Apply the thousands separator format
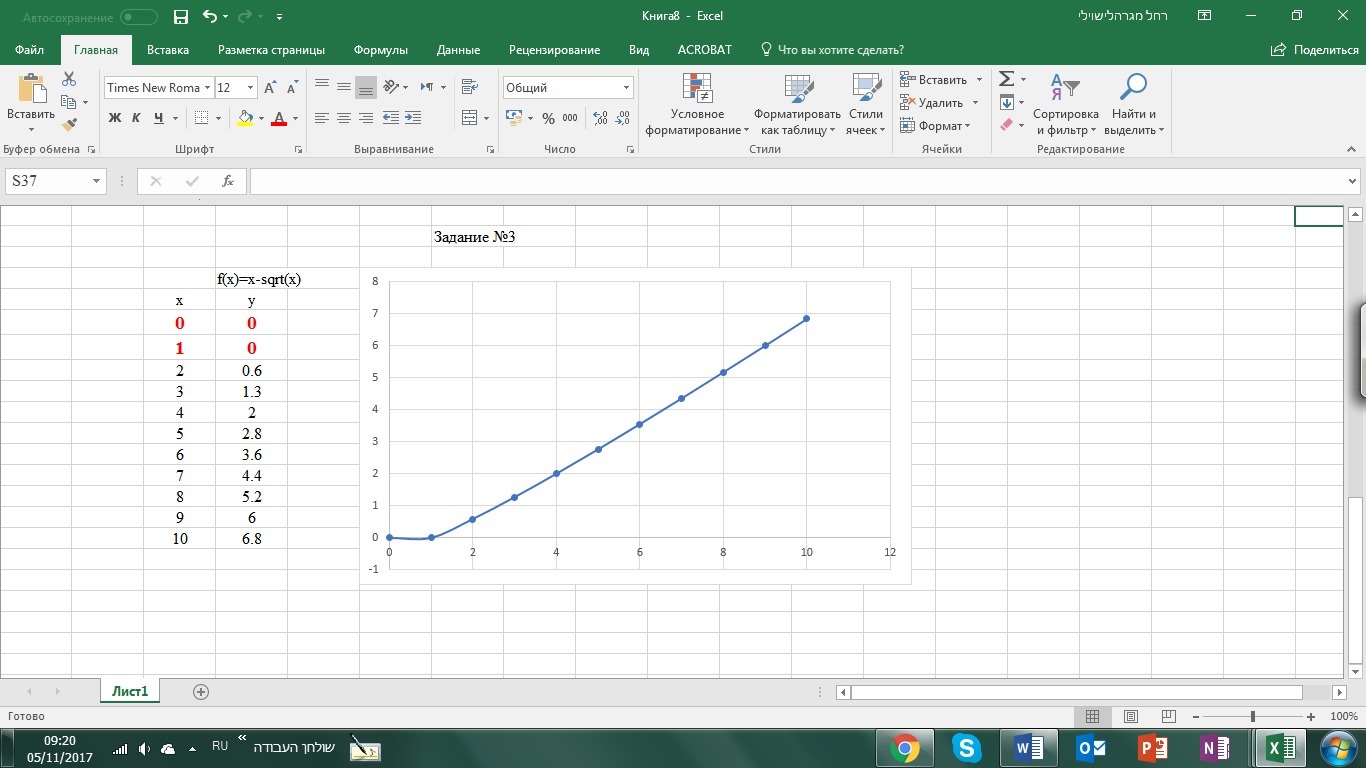This screenshot has height=768, width=1366. pyautogui.click(x=570, y=118)
